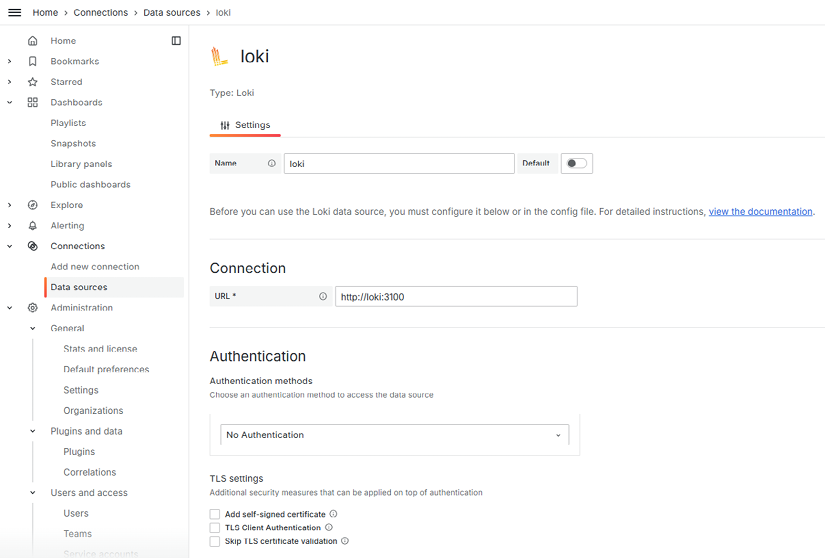Collapse Plugins and data subsection
This screenshot has width=825, height=558.
33,431
